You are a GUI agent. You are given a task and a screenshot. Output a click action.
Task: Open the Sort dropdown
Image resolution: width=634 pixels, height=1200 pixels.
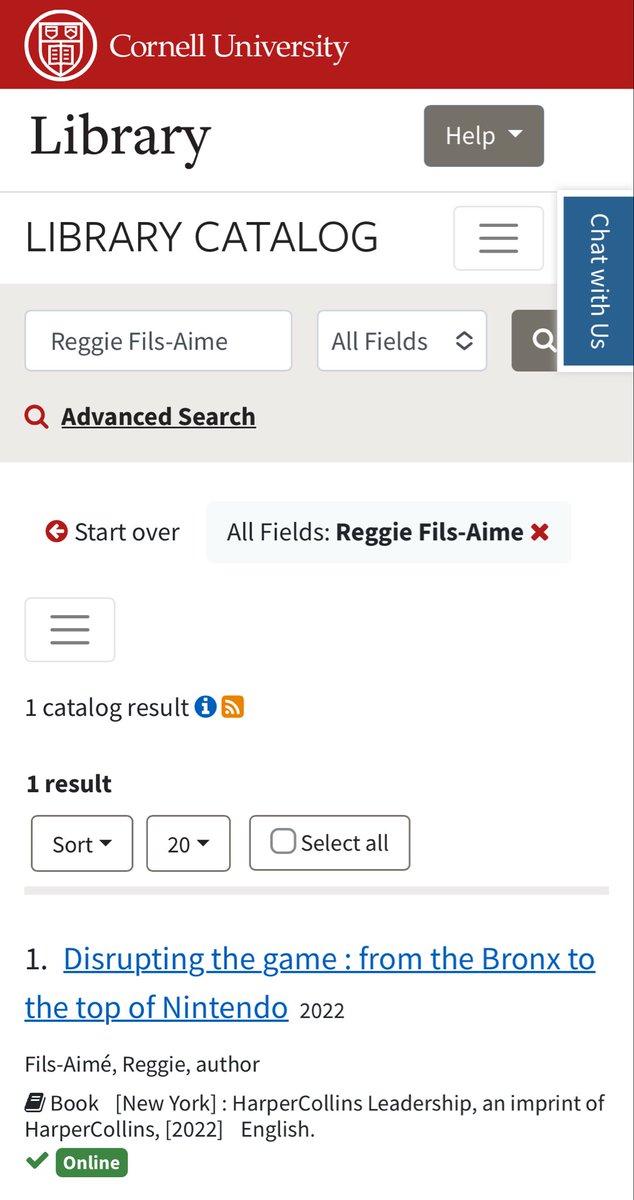(82, 843)
